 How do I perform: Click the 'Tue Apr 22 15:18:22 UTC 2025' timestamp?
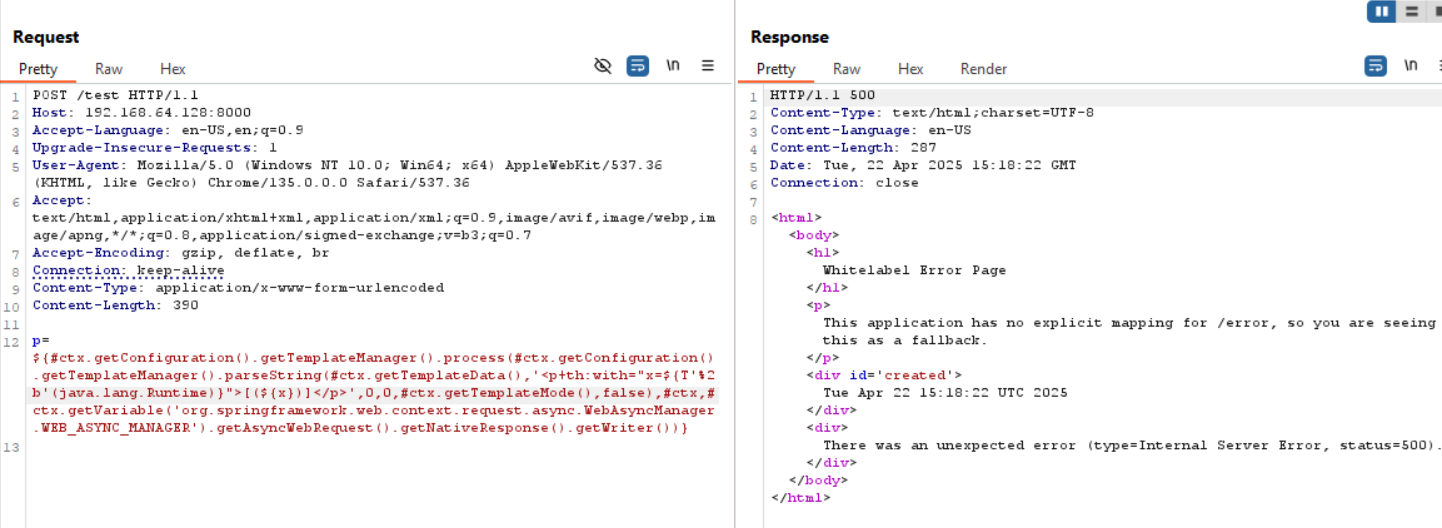[x=945, y=392]
